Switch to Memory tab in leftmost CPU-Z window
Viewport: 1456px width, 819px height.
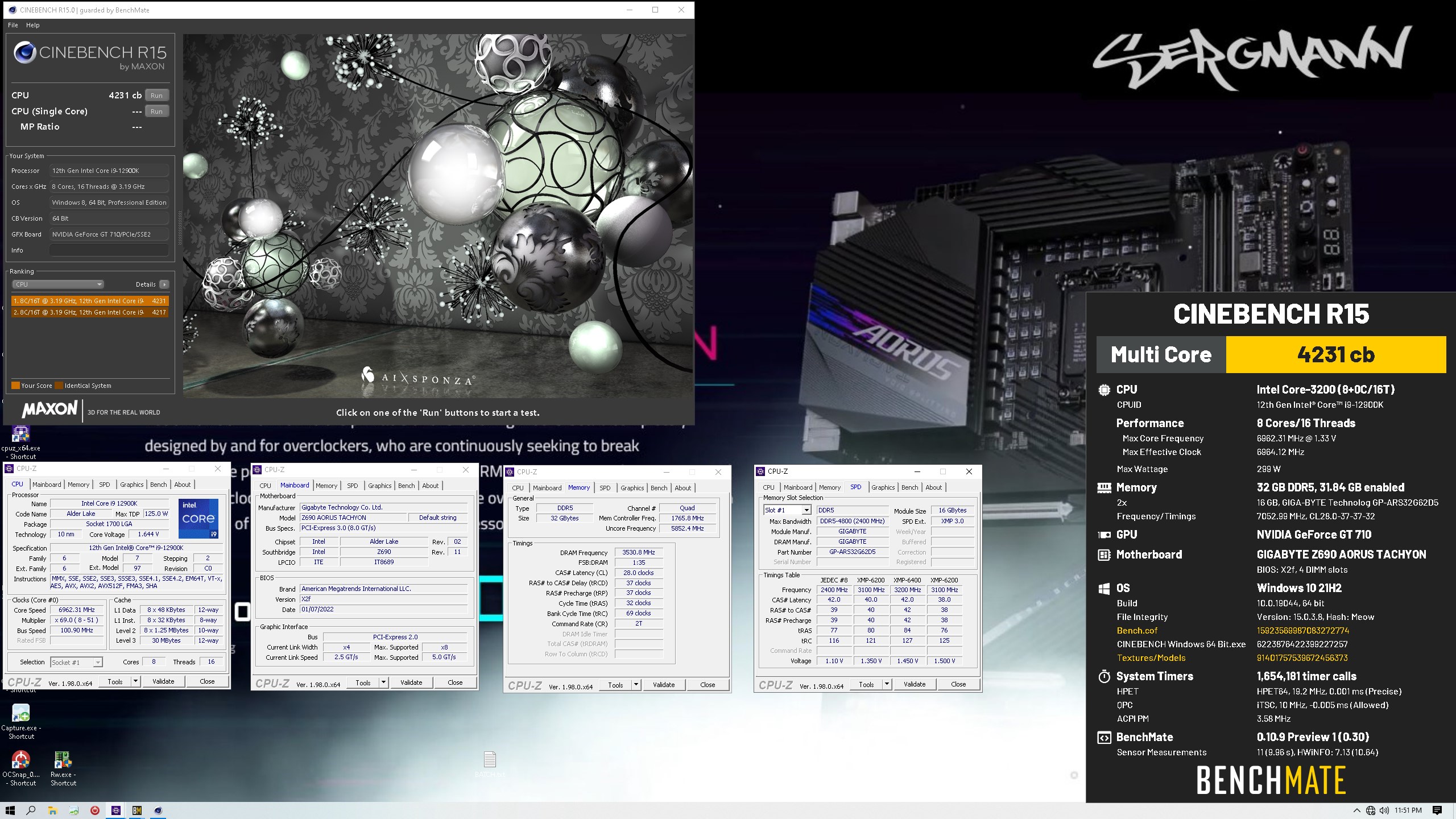pyautogui.click(x=78, y=485)
